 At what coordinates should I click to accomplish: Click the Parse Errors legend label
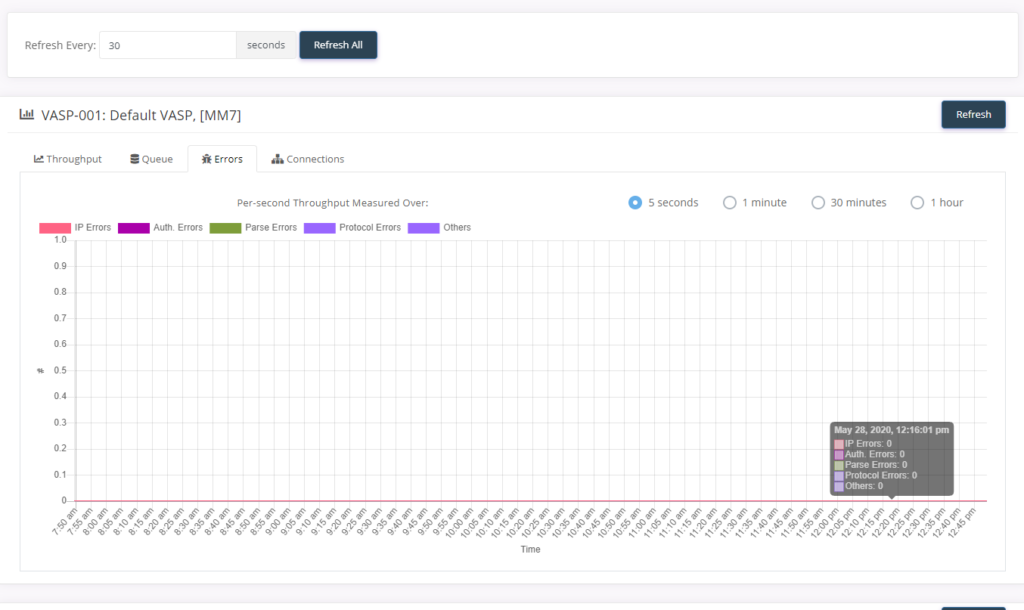click(x=270, y=227)
